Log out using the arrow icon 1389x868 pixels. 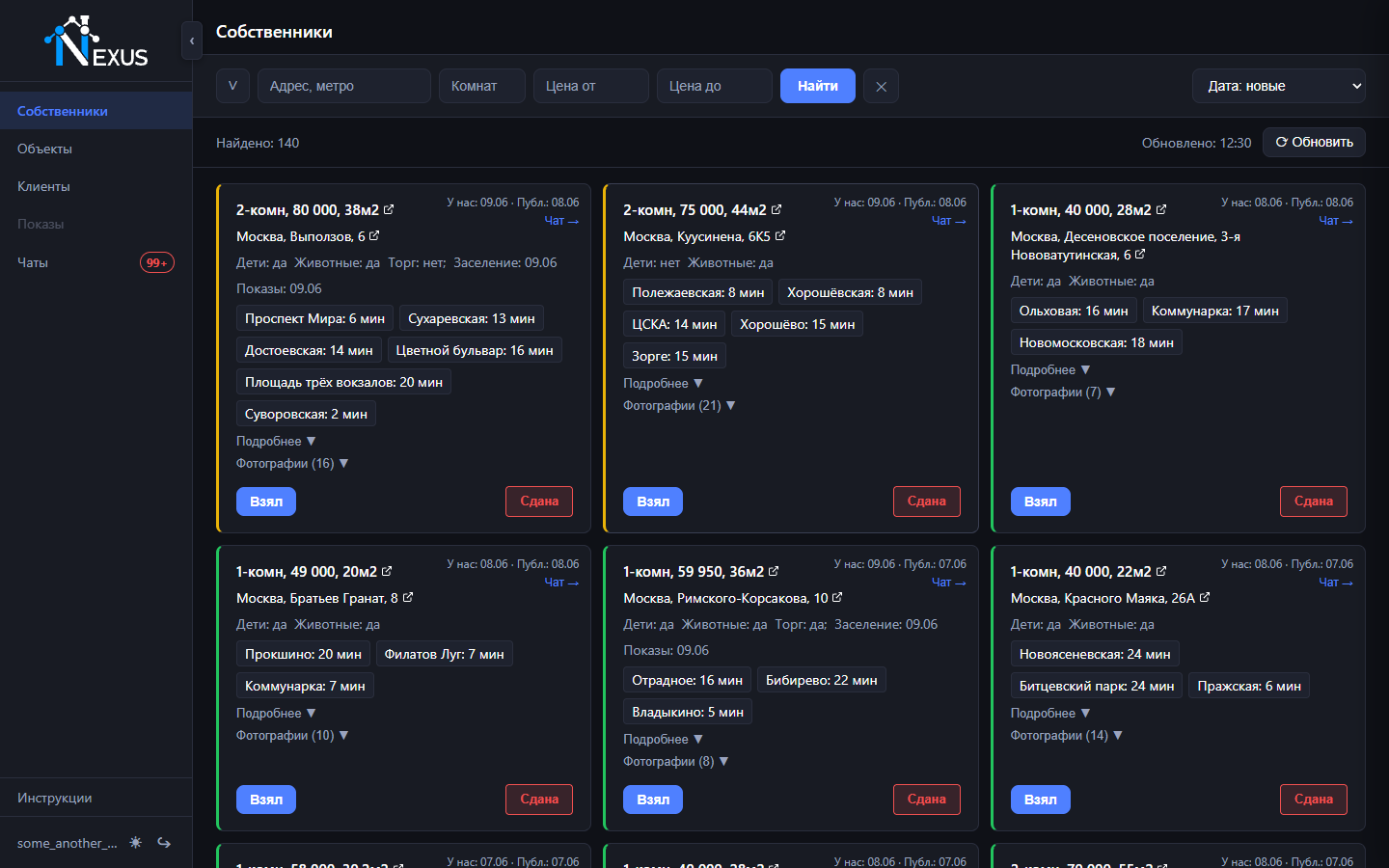coord(164,842)
